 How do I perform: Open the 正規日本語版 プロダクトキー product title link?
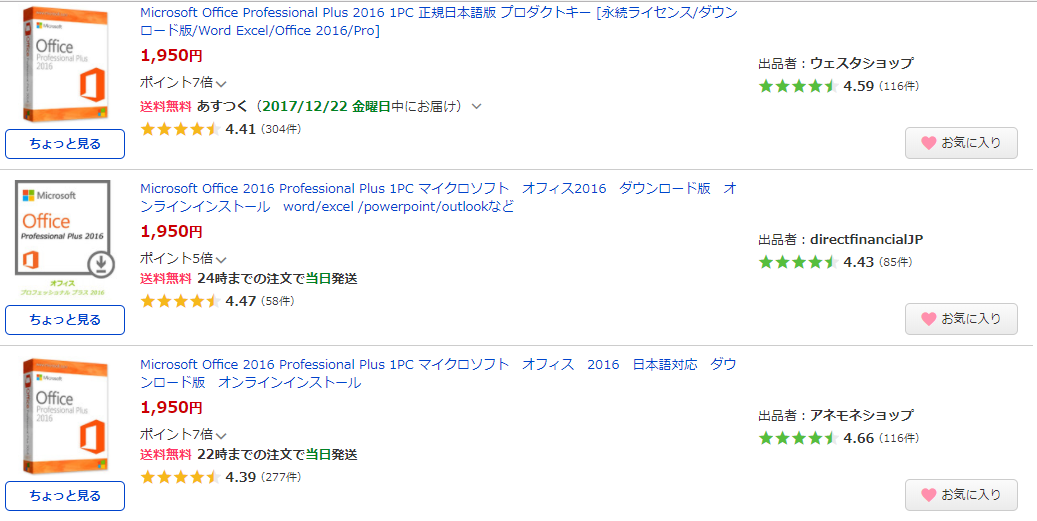[x=438, y=21]
